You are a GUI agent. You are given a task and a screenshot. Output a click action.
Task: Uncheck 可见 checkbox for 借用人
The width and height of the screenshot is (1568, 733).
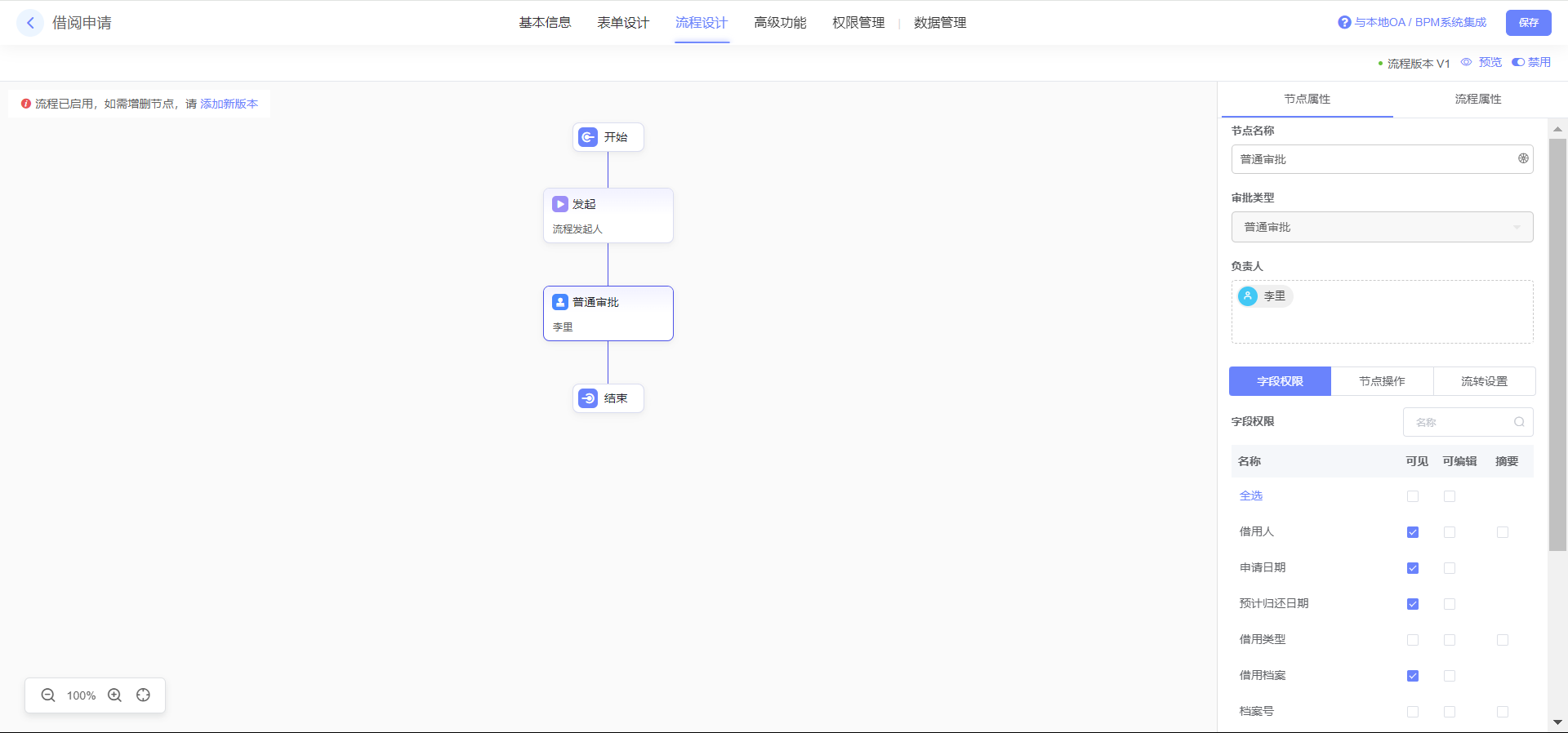click(x=1413, y=532)
